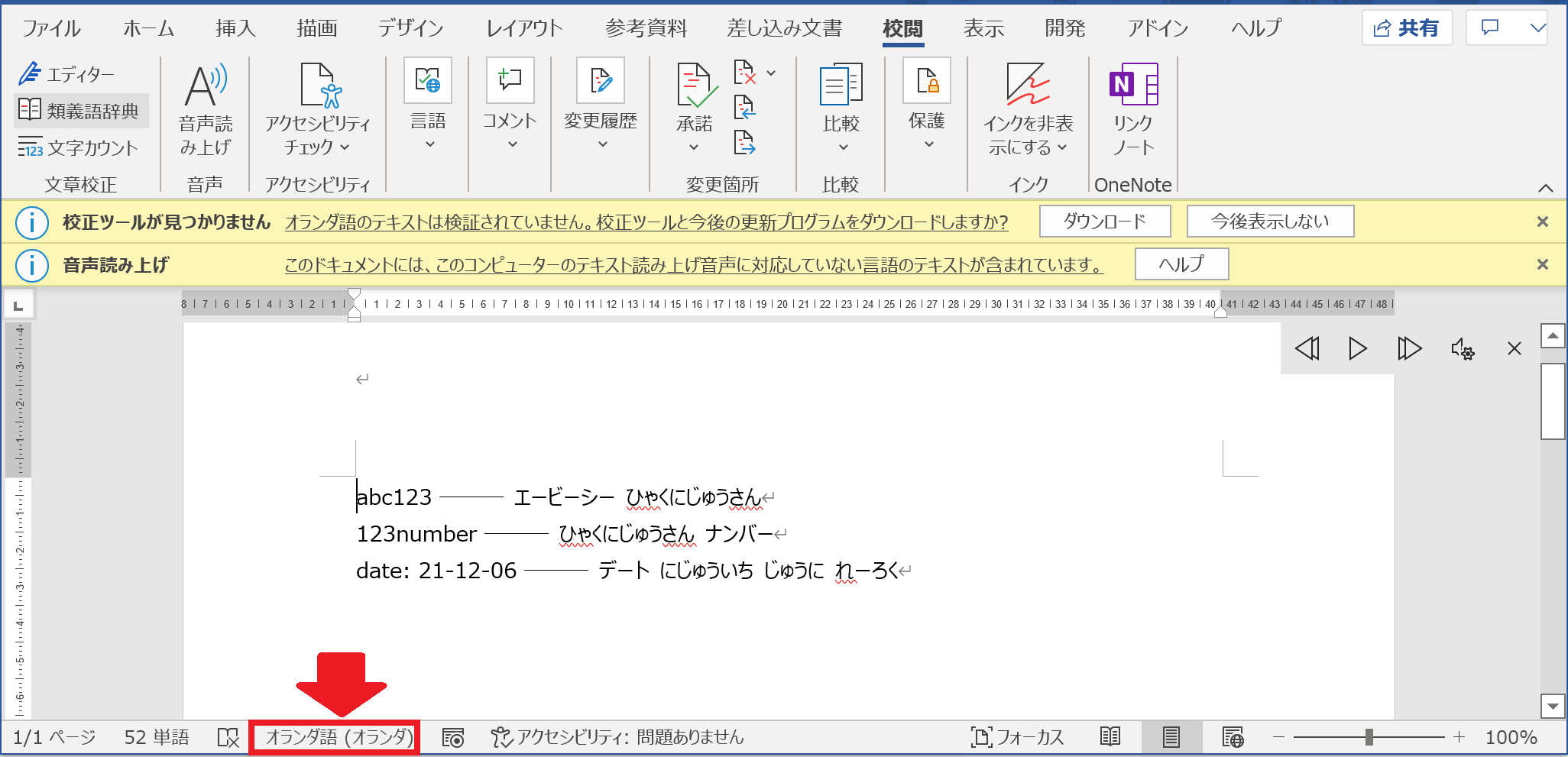Click the read aloud previous paragraph button
1568x757 pixels.
(x=1307, y=348)
